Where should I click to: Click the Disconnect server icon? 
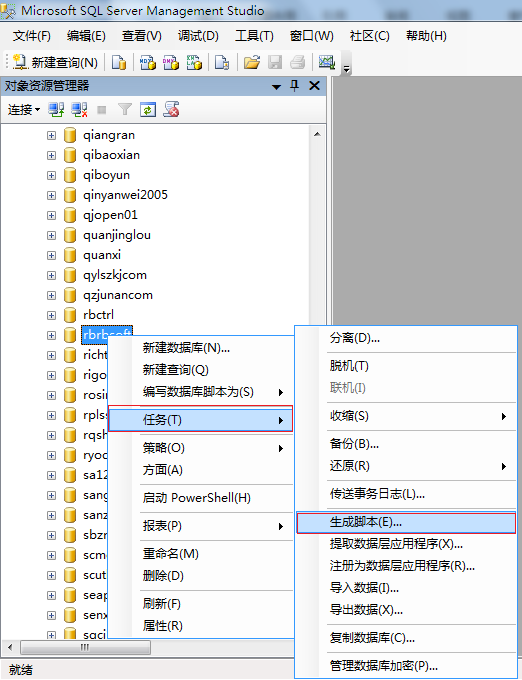click(79, 110)
